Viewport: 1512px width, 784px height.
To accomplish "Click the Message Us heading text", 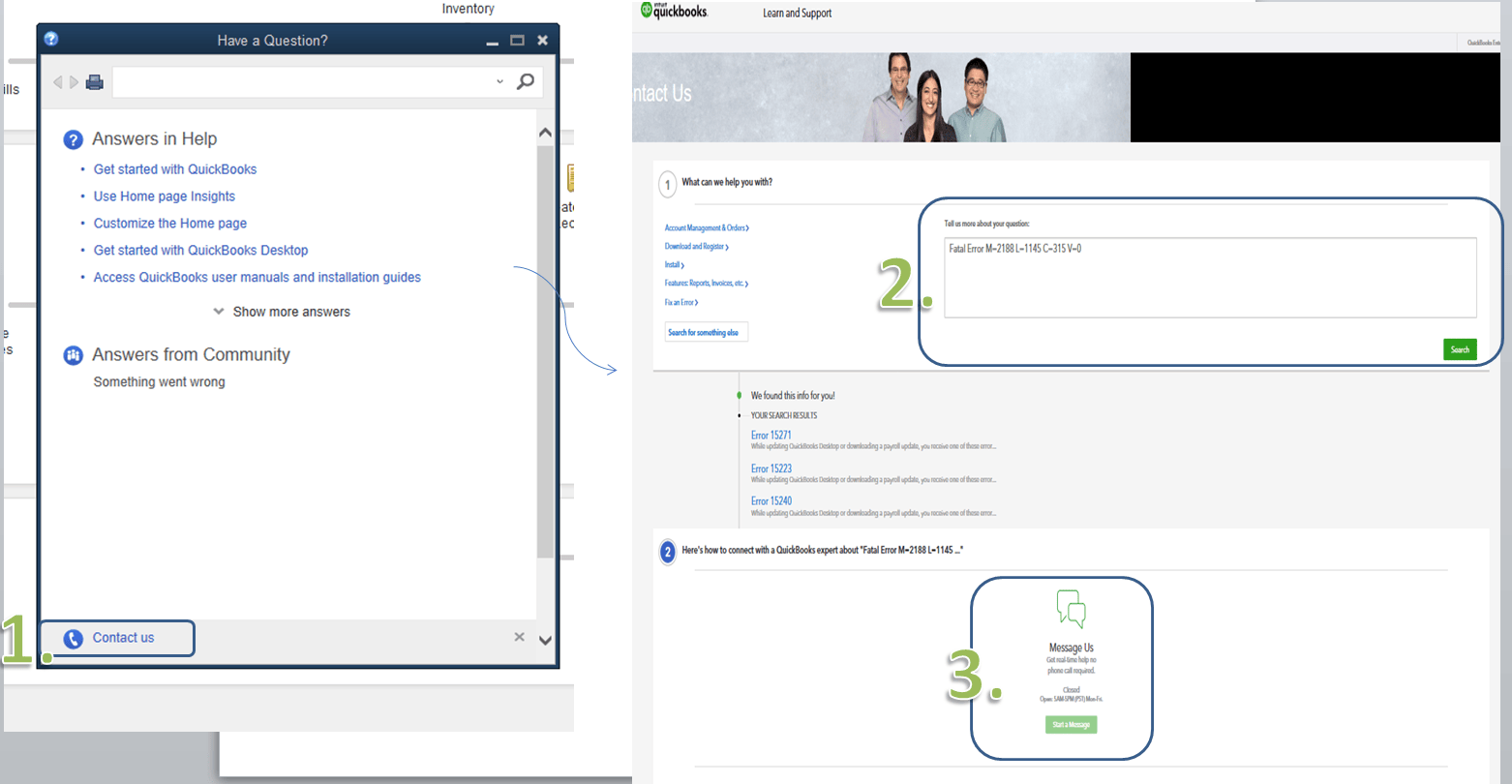I will pos(1072,648).
